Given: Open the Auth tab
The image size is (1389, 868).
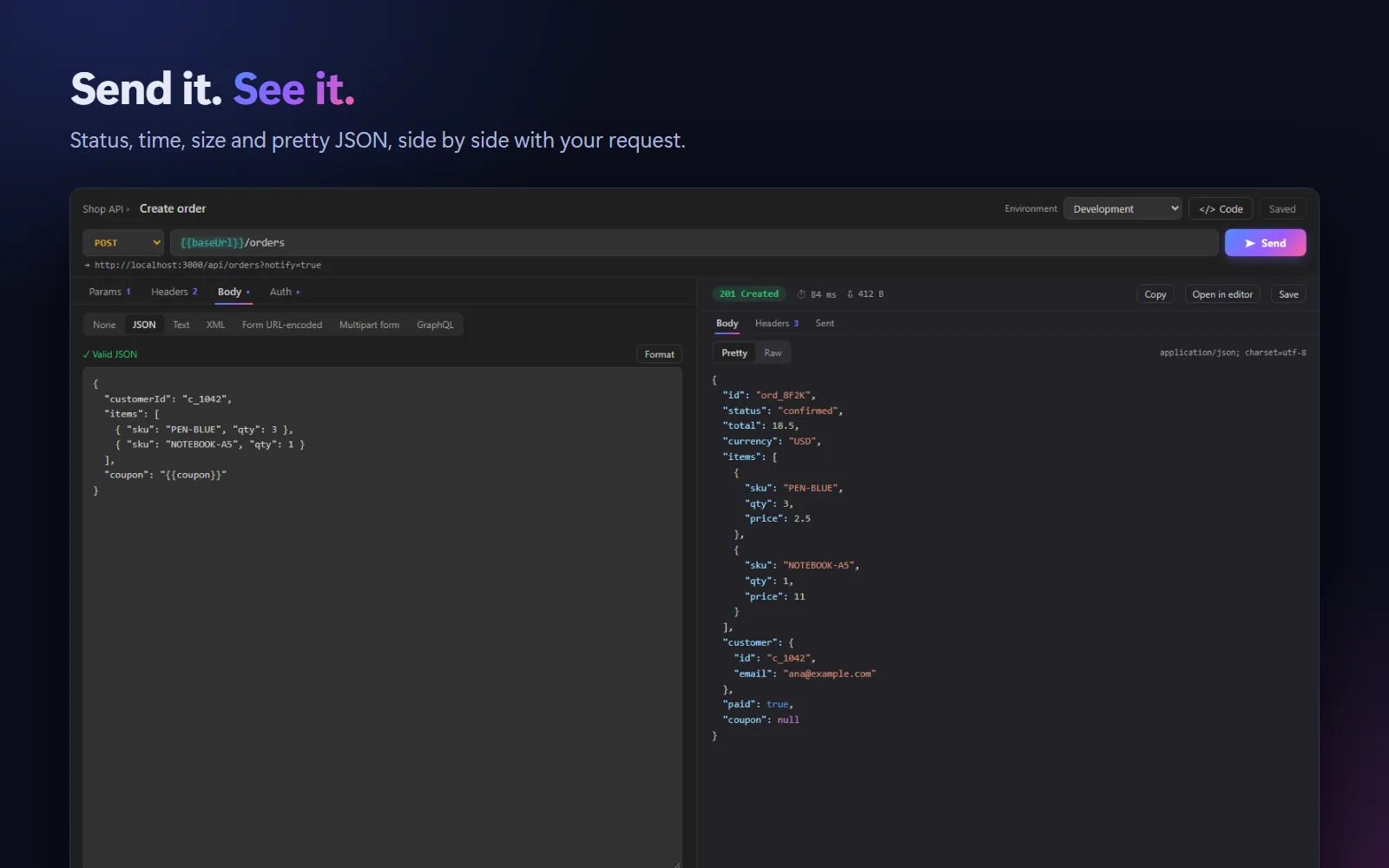Looking at the screenshot, I should click(x=285, y=292).
